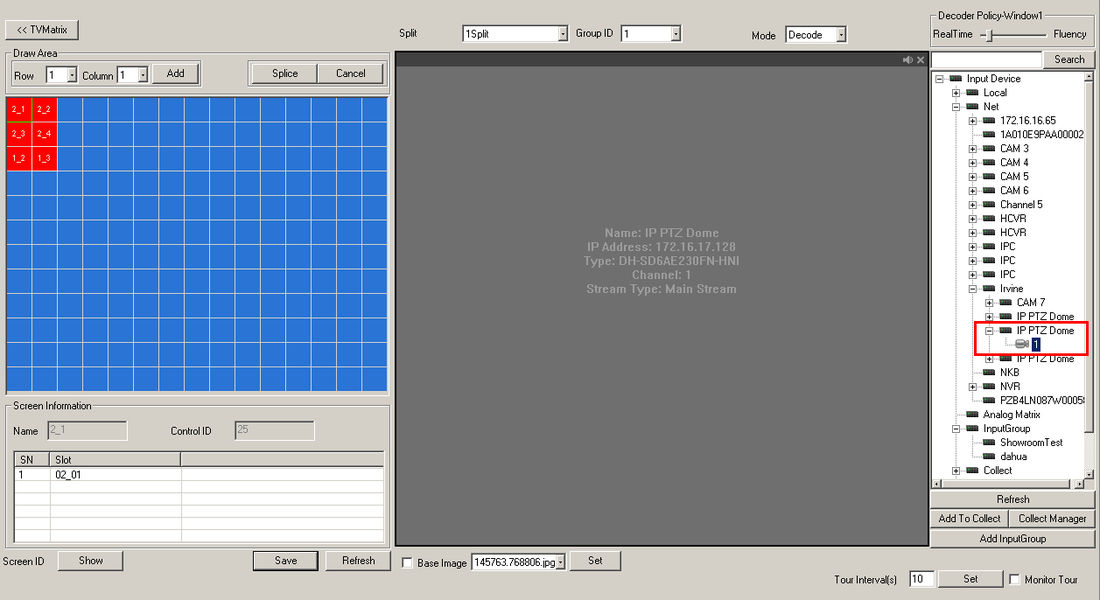Click the Splice button

(284, 73)
